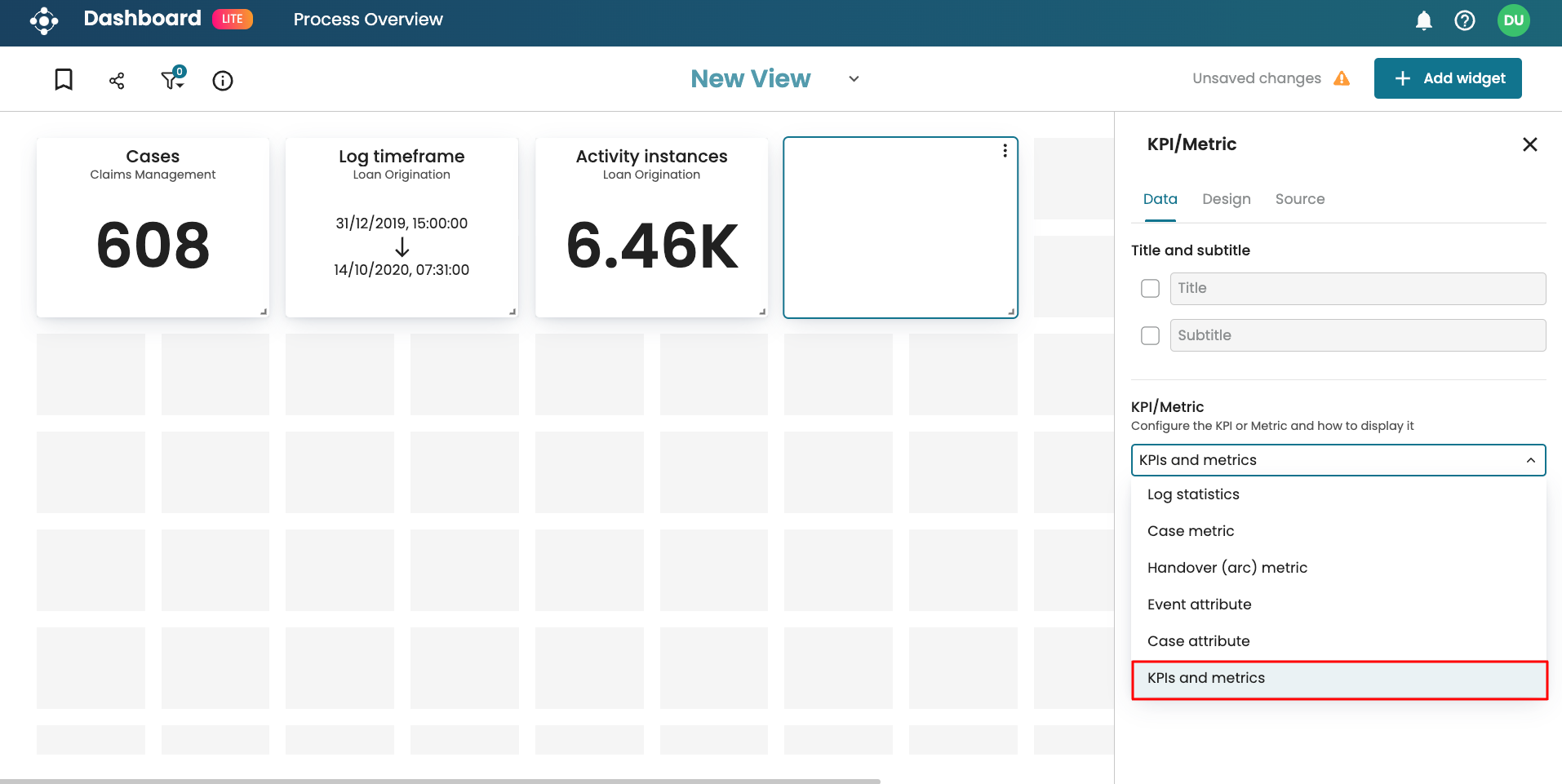This screenshot has height=784, width=1562.
Task: Expand the New View dropdown chevron
Action: 854,79
